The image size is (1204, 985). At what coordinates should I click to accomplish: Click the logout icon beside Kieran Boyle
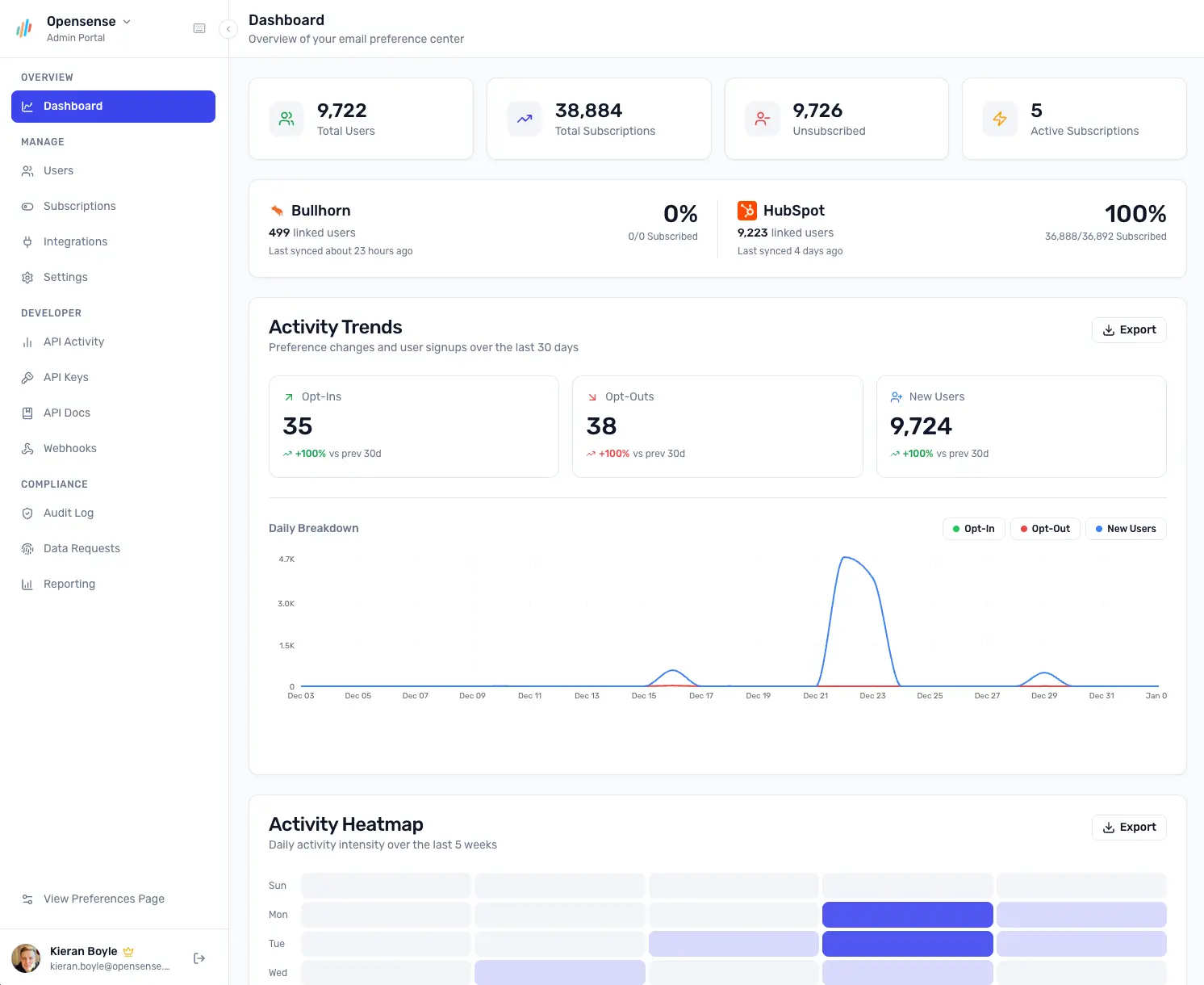199,958
